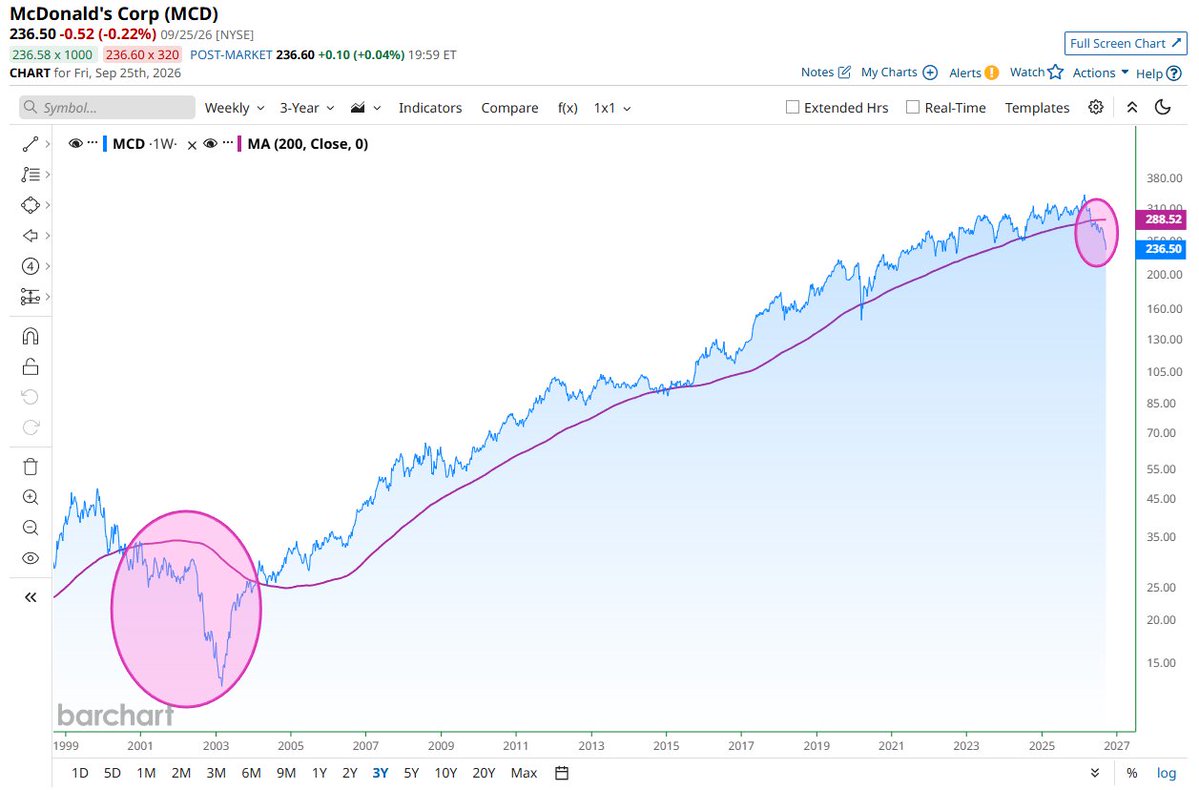Toggle all drawings visibility in left toolbar
This screenshot has height=790, width=1199.
(30, 558)
